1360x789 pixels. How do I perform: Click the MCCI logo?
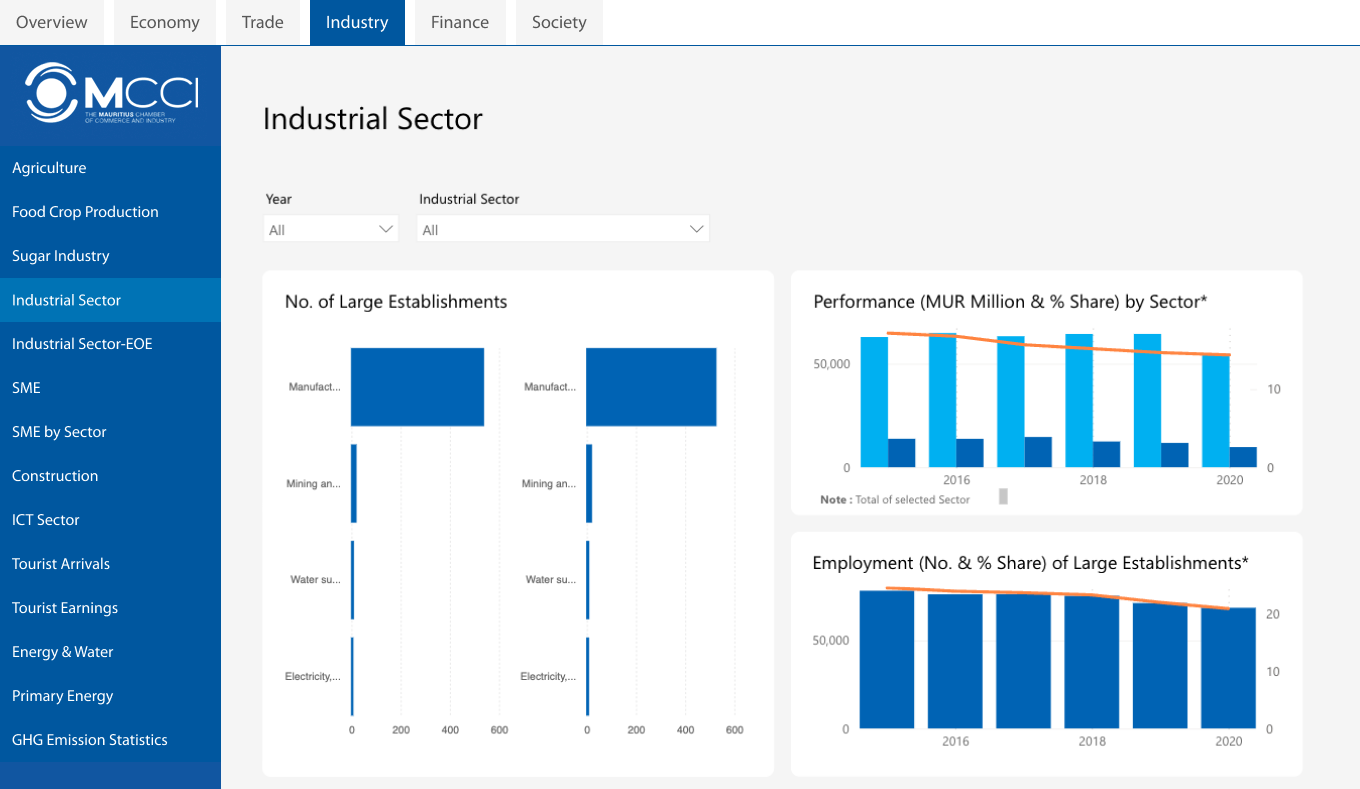click(110, 94)
